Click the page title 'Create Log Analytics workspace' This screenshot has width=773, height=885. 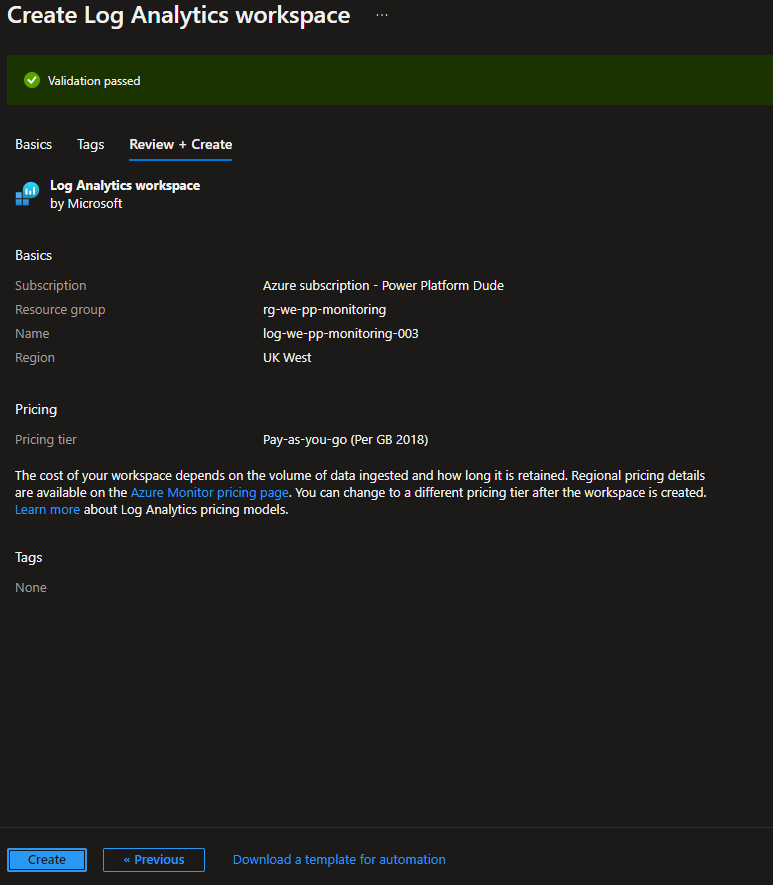click(179, 16)
